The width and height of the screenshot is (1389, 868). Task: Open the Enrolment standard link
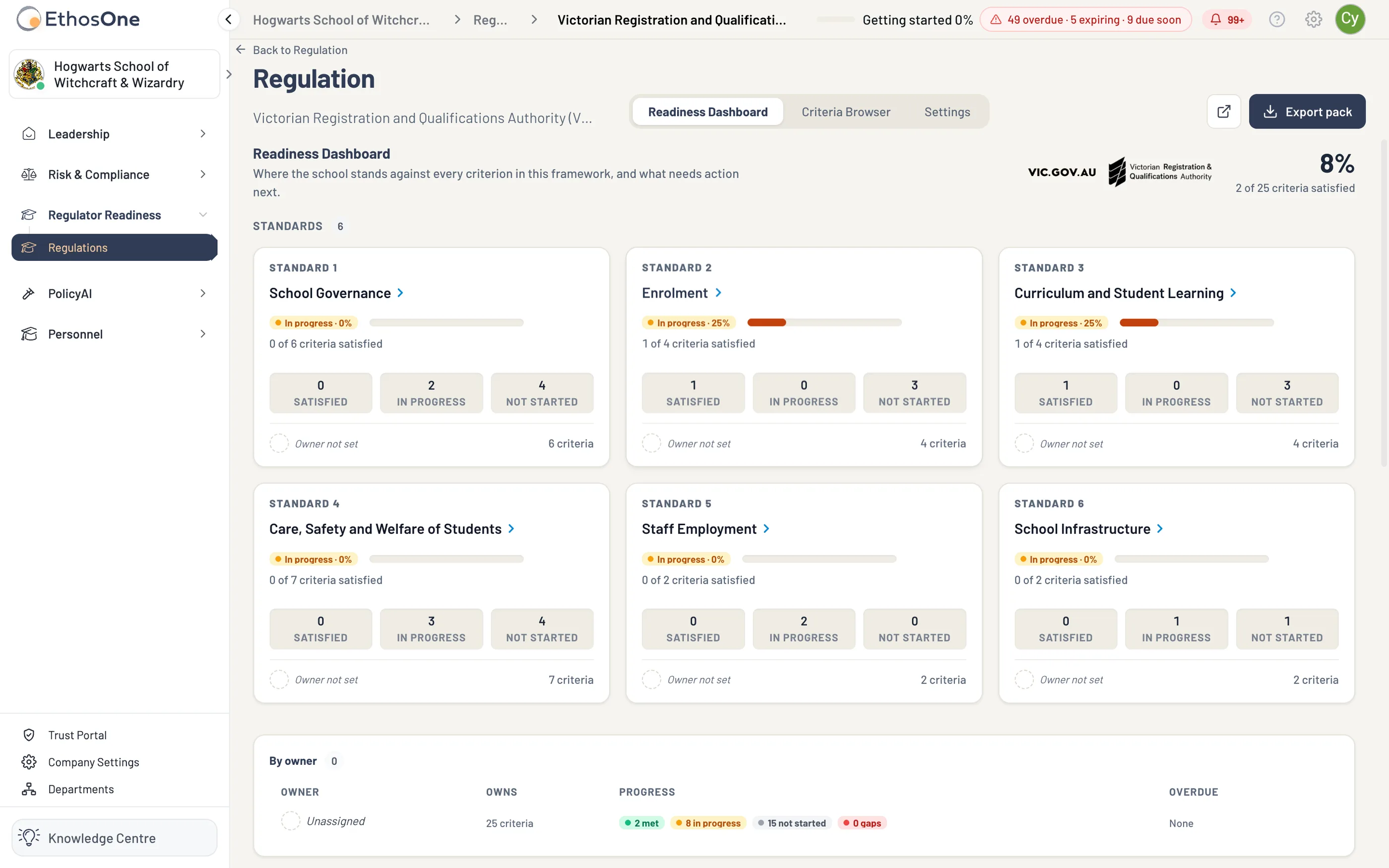[x=681, y=293]
